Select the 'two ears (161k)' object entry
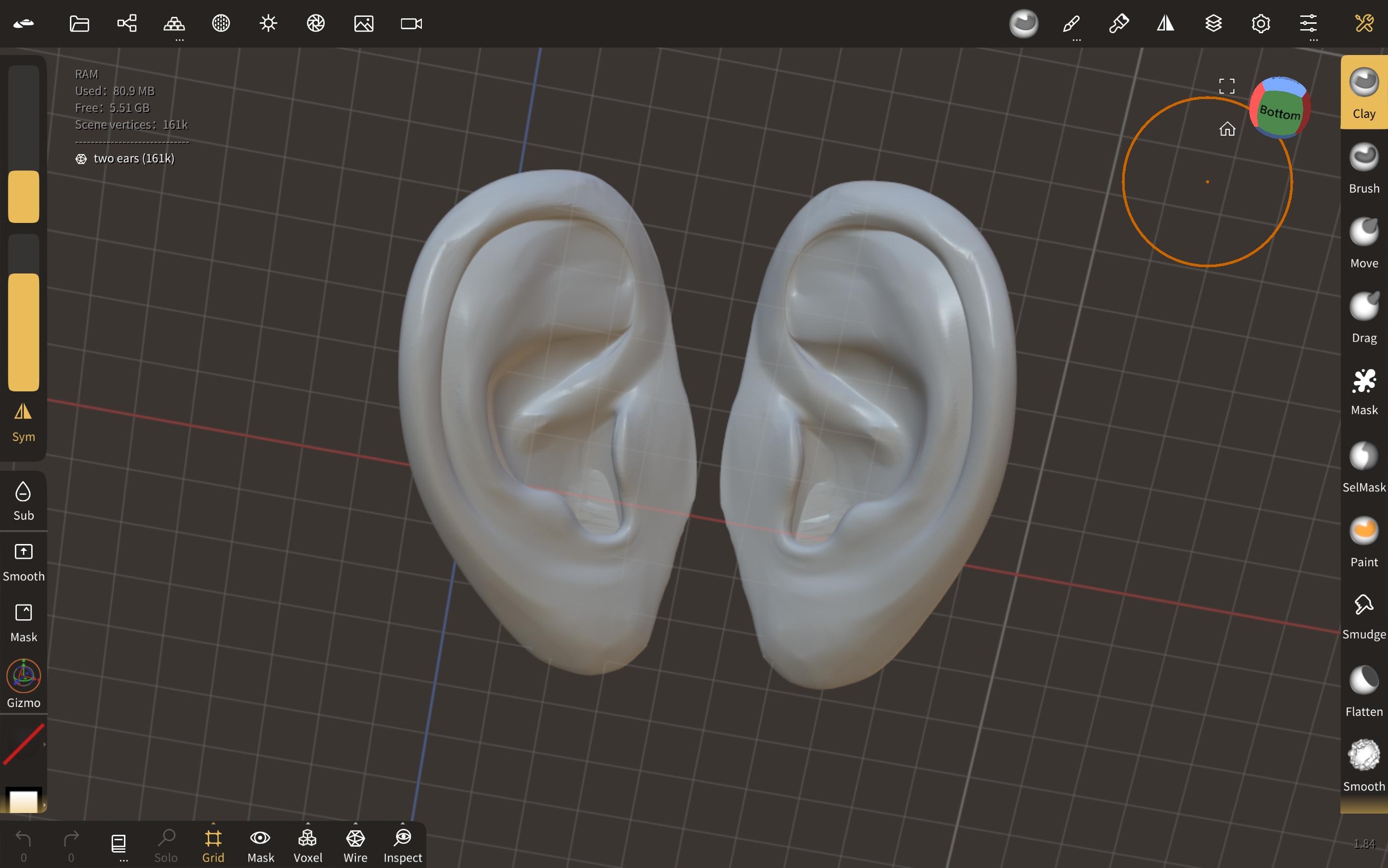1388x868 pixels. [x=124, y=159]
